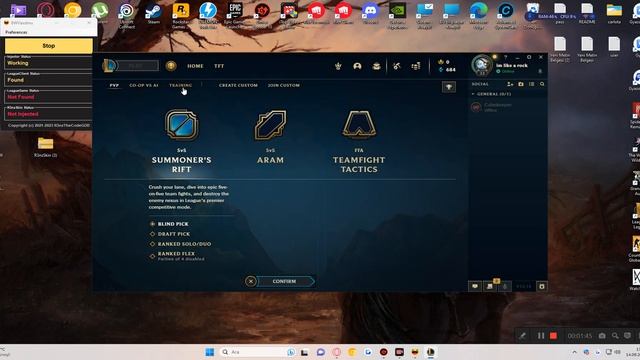Open the Join Custom tab
640x360 pixels.
coord(284,85)
